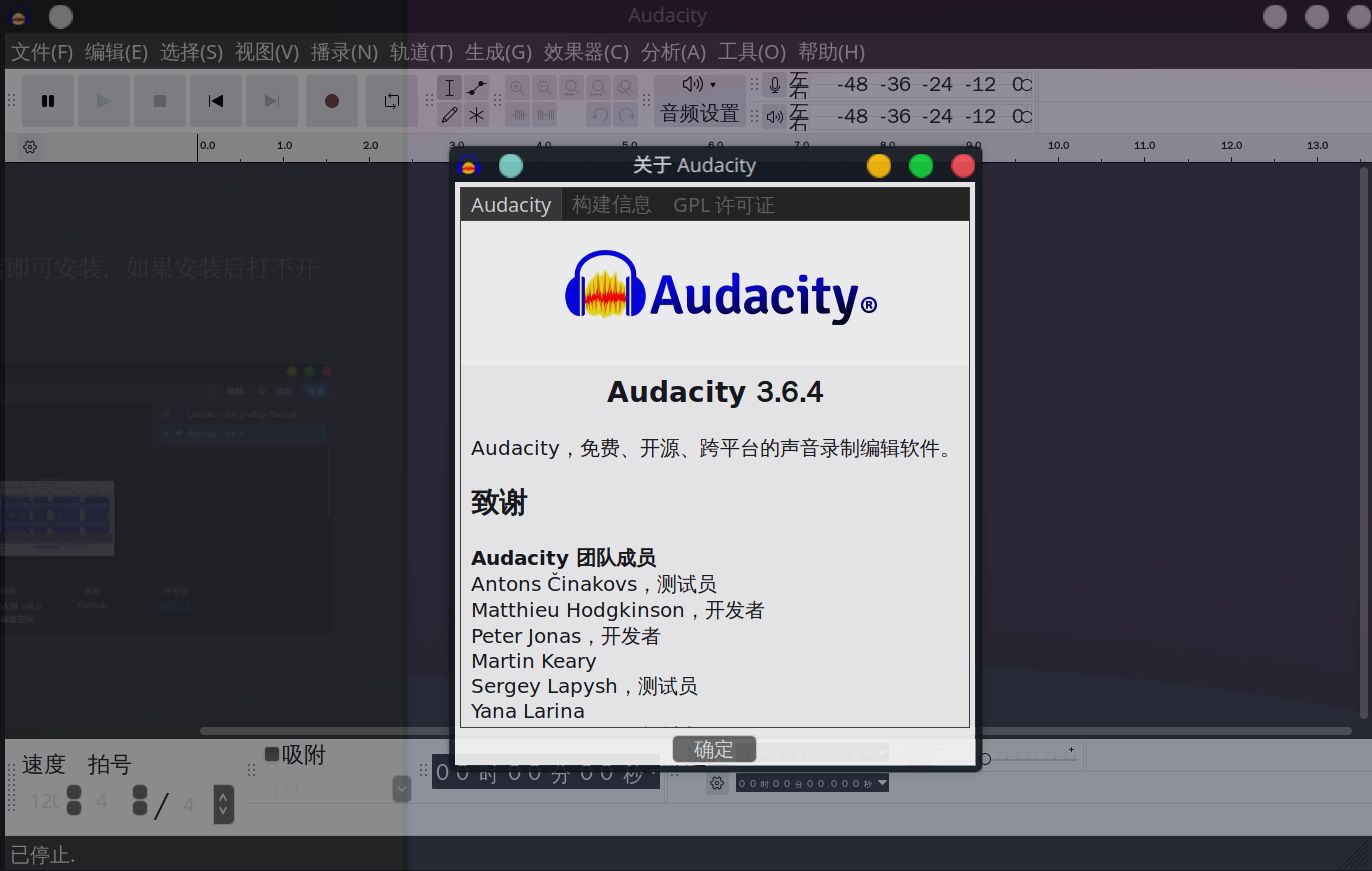Image resolution: width=1372 pixels, height=871 pixels.
Task: Open the 效果器(C) menu
Action: click(x=586, y=52)
